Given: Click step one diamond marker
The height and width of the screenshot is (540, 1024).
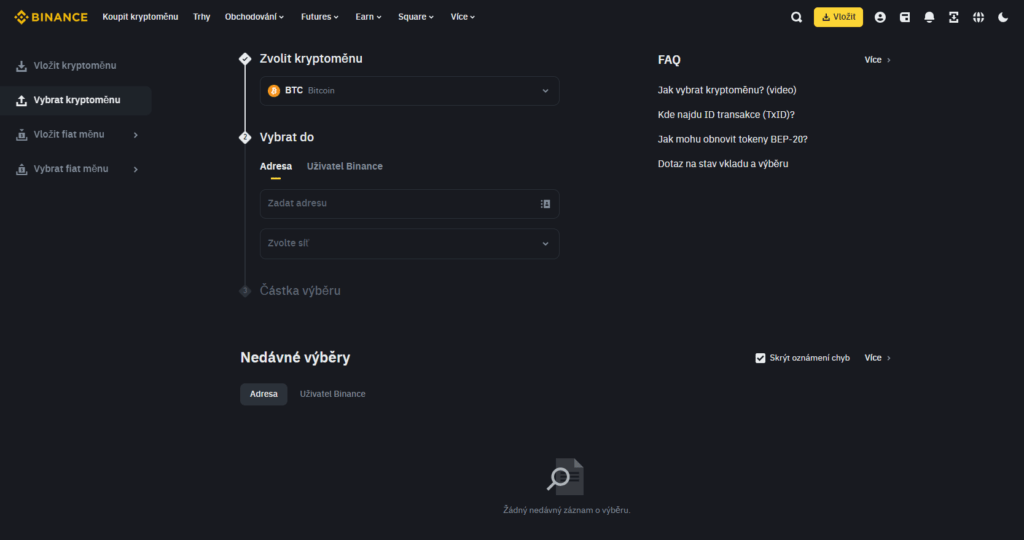Looking at the screenshot, I should tap(245, 59).
